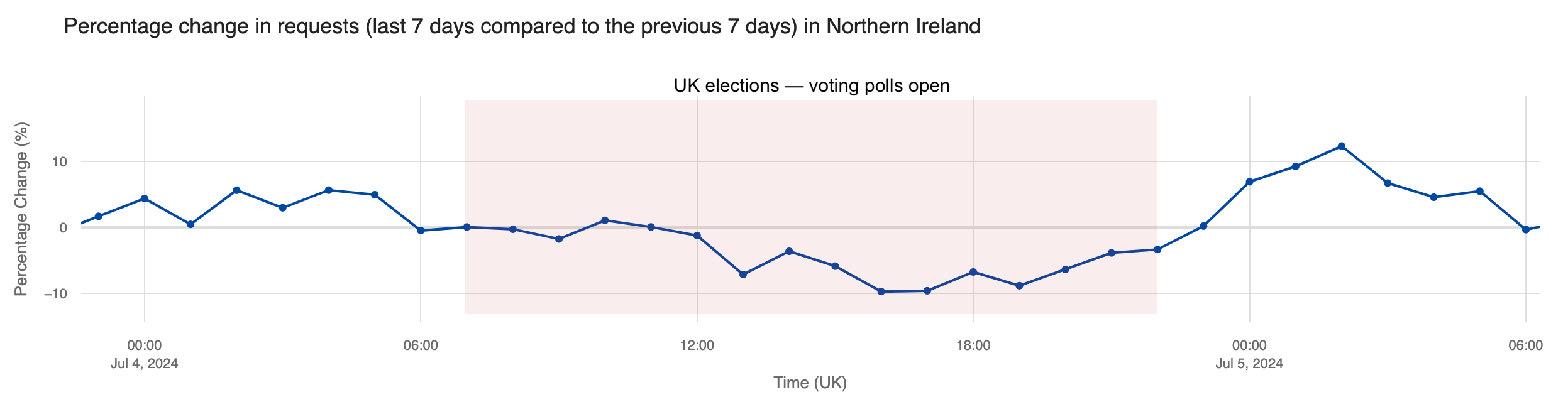Image resolution: width=1568 pixels, height=397 pixels.
Task: Click the "12:00" x-axis tick label
Action: pos(697,345)
